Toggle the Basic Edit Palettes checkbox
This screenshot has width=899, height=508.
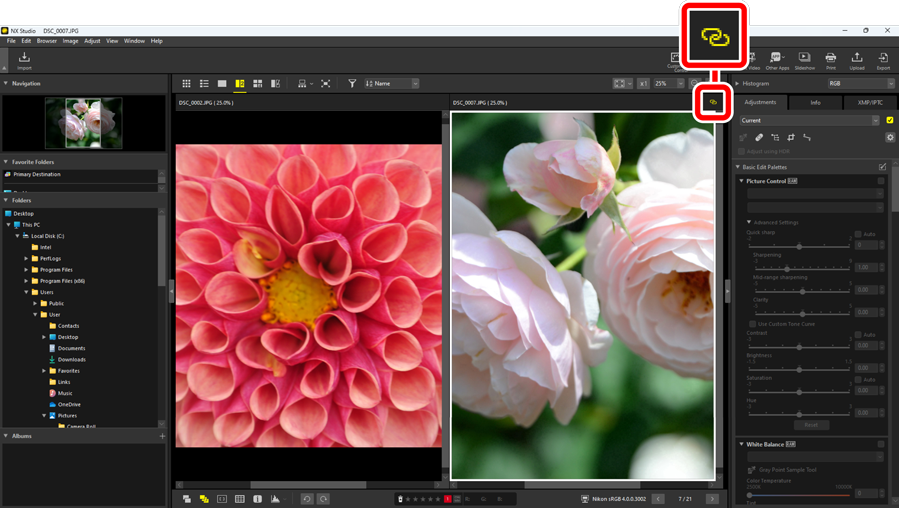click(x=882, y=167)
